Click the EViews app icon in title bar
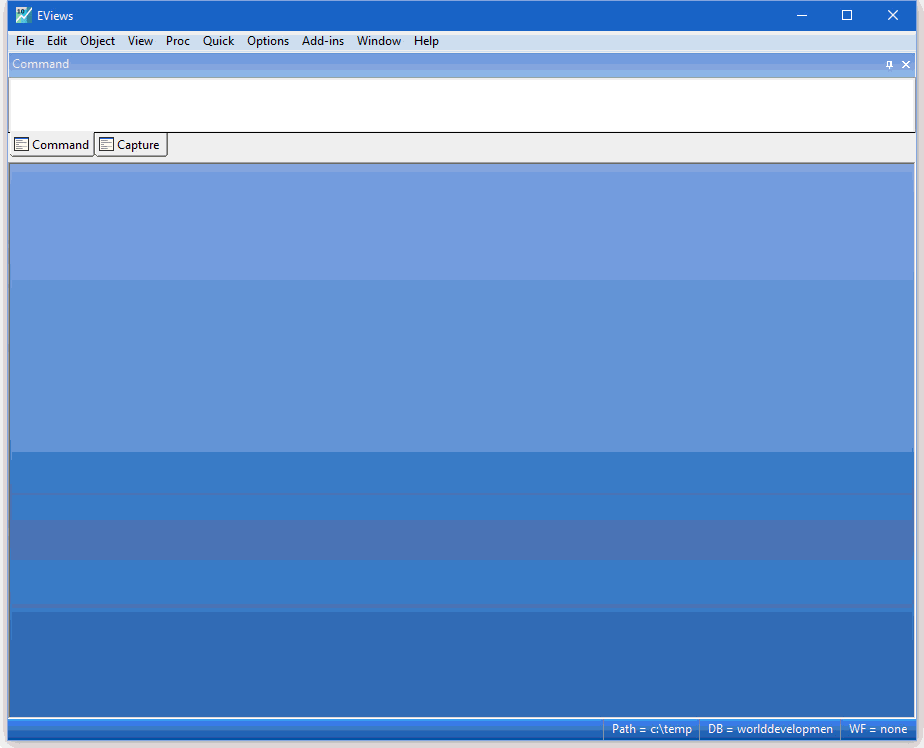 tap(24, 15)
